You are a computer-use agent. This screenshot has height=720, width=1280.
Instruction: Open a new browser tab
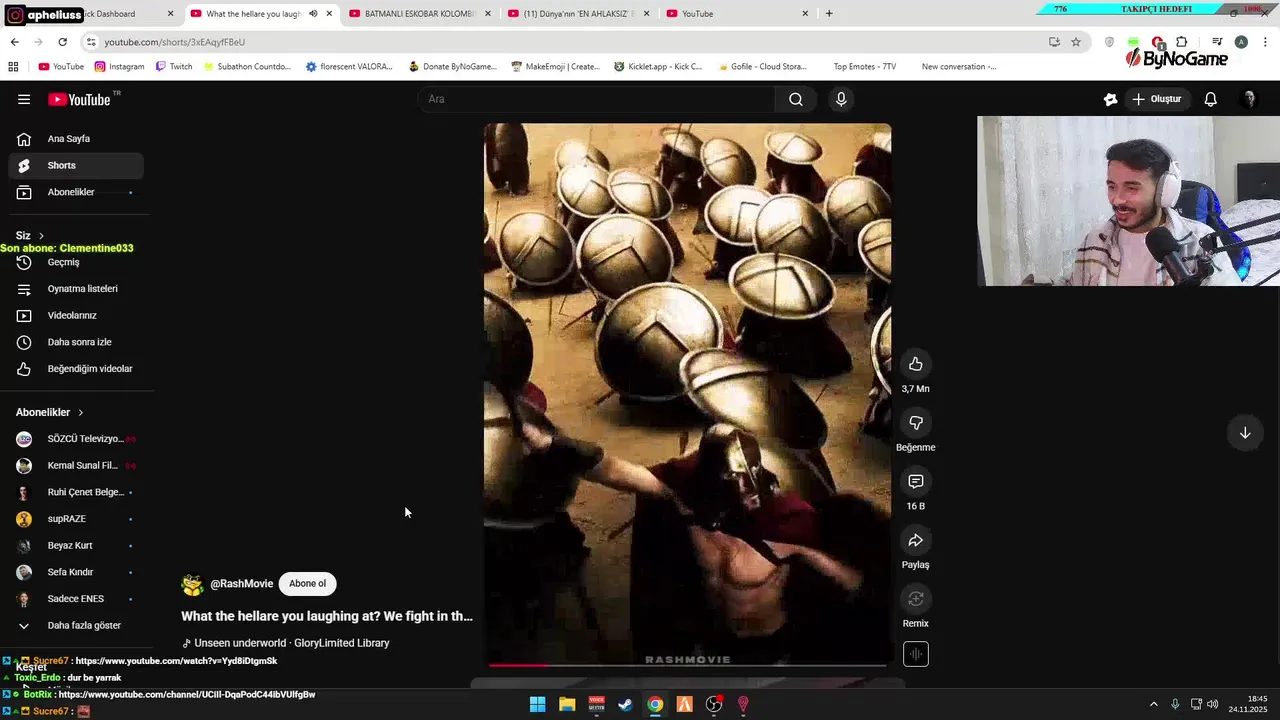pyautogui.click(x=829, y=14)
